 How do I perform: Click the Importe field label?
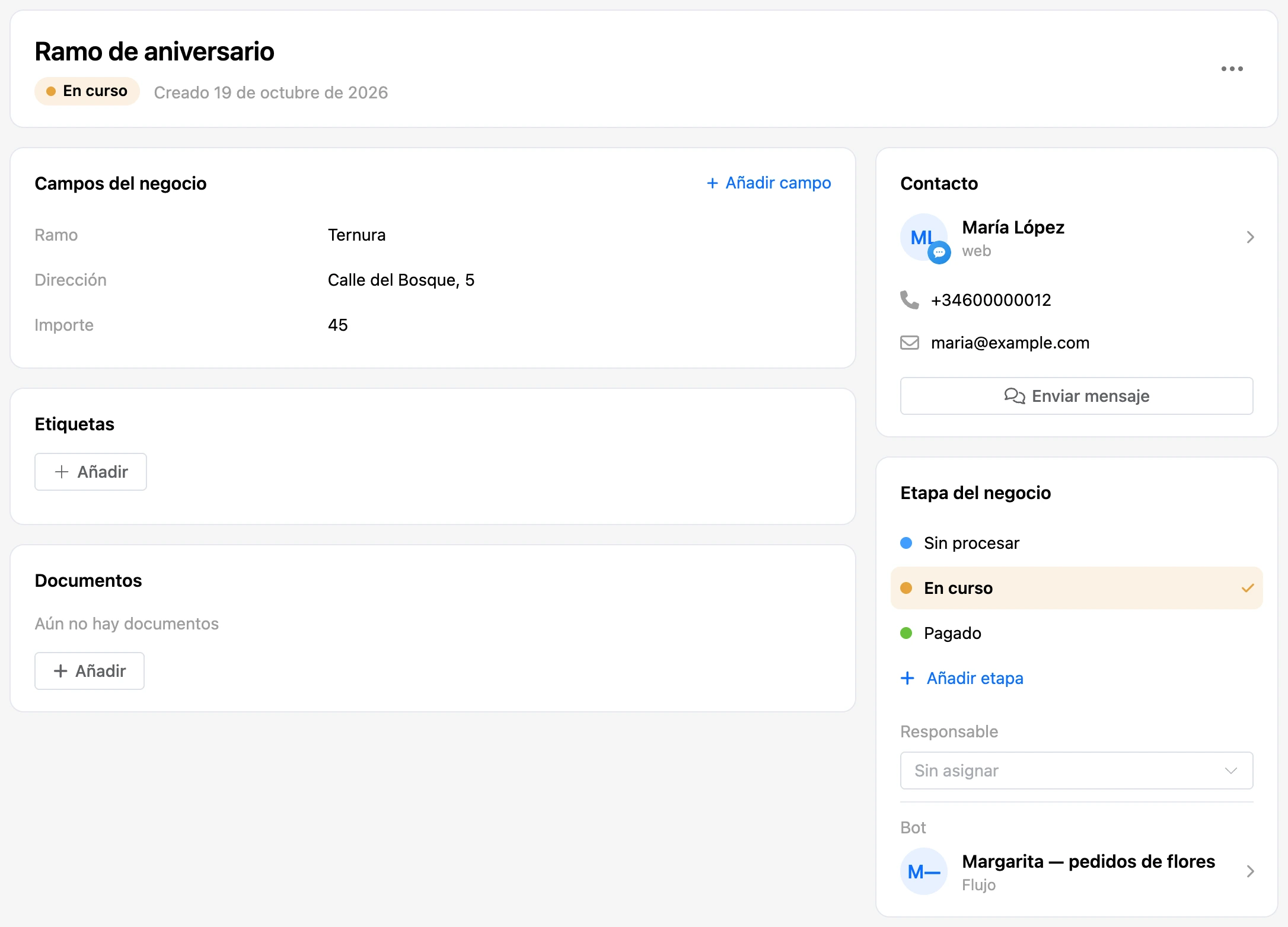pos(64,325)
